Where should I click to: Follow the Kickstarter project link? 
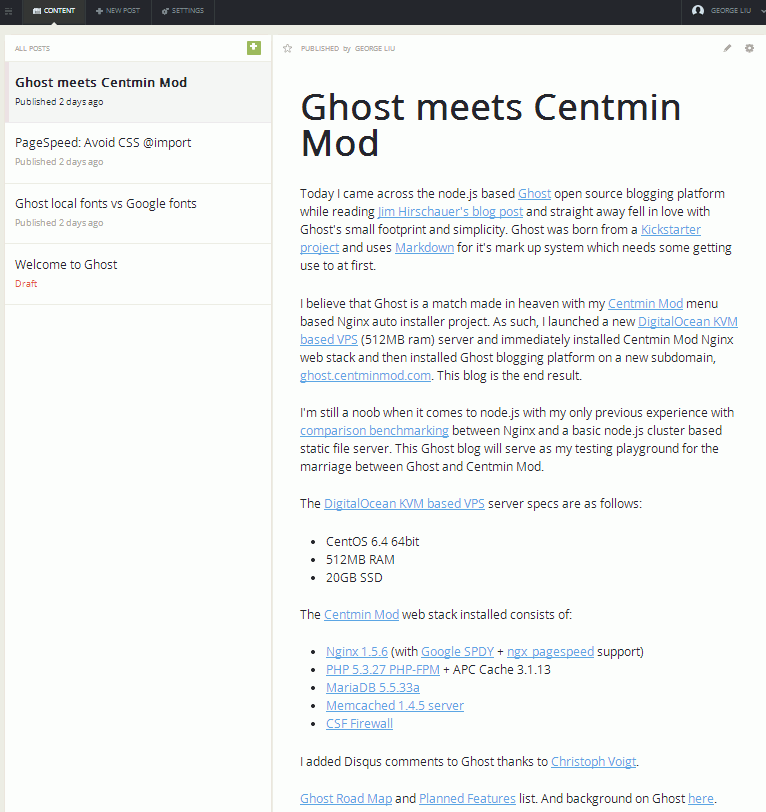click(x=671, y=229)
